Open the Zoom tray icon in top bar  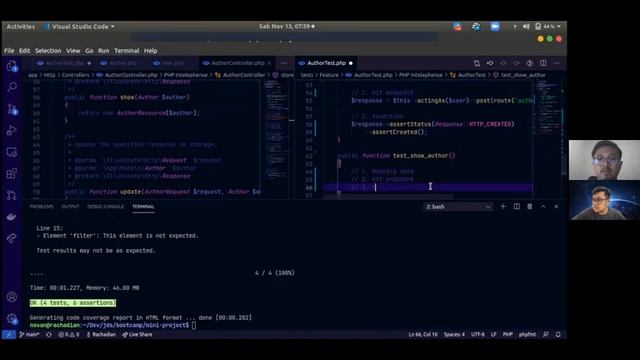(495, 27)
